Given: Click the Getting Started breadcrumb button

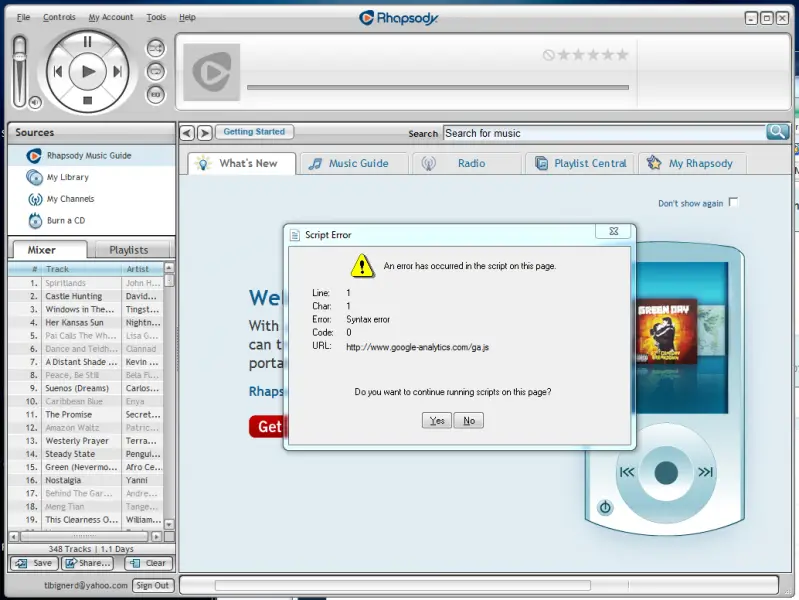Looking at the screenshot, I should point(254,132).
